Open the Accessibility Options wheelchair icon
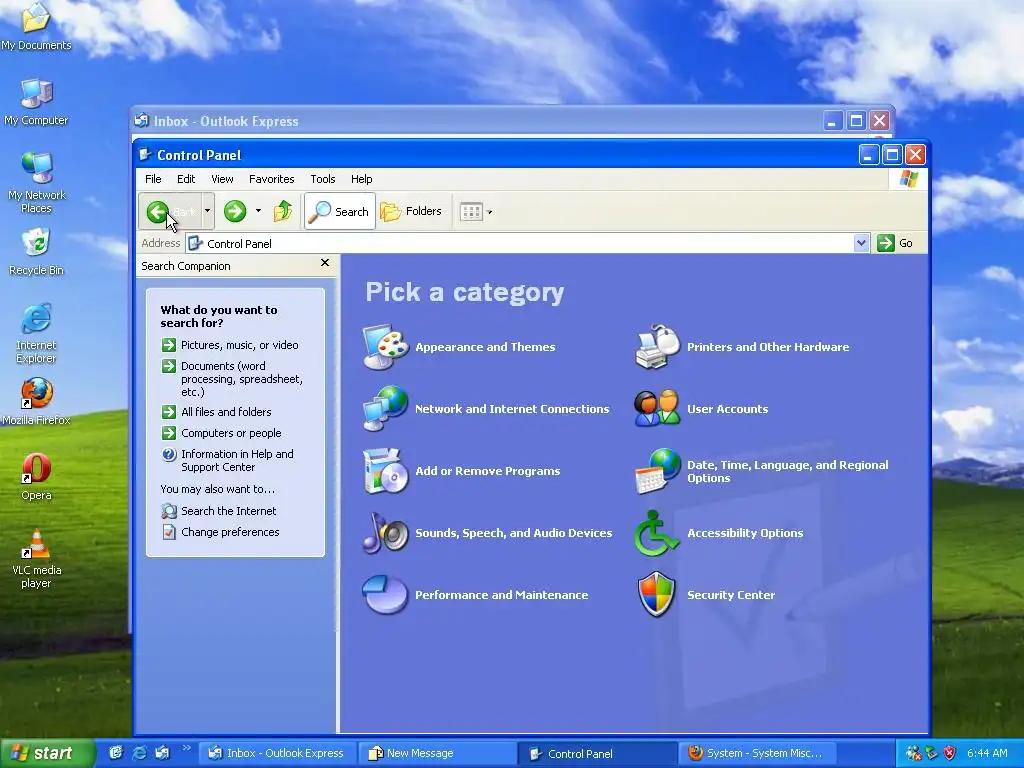The height and width of the screenshot is (768, 1024). click(656, 533)
